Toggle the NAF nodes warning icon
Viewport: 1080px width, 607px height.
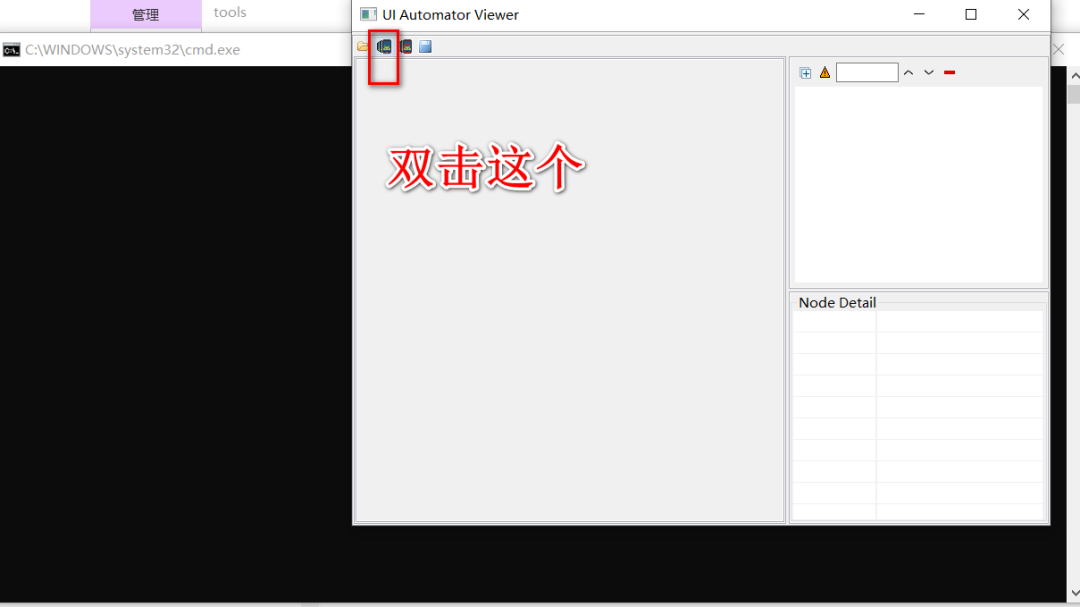pos(824,72)
